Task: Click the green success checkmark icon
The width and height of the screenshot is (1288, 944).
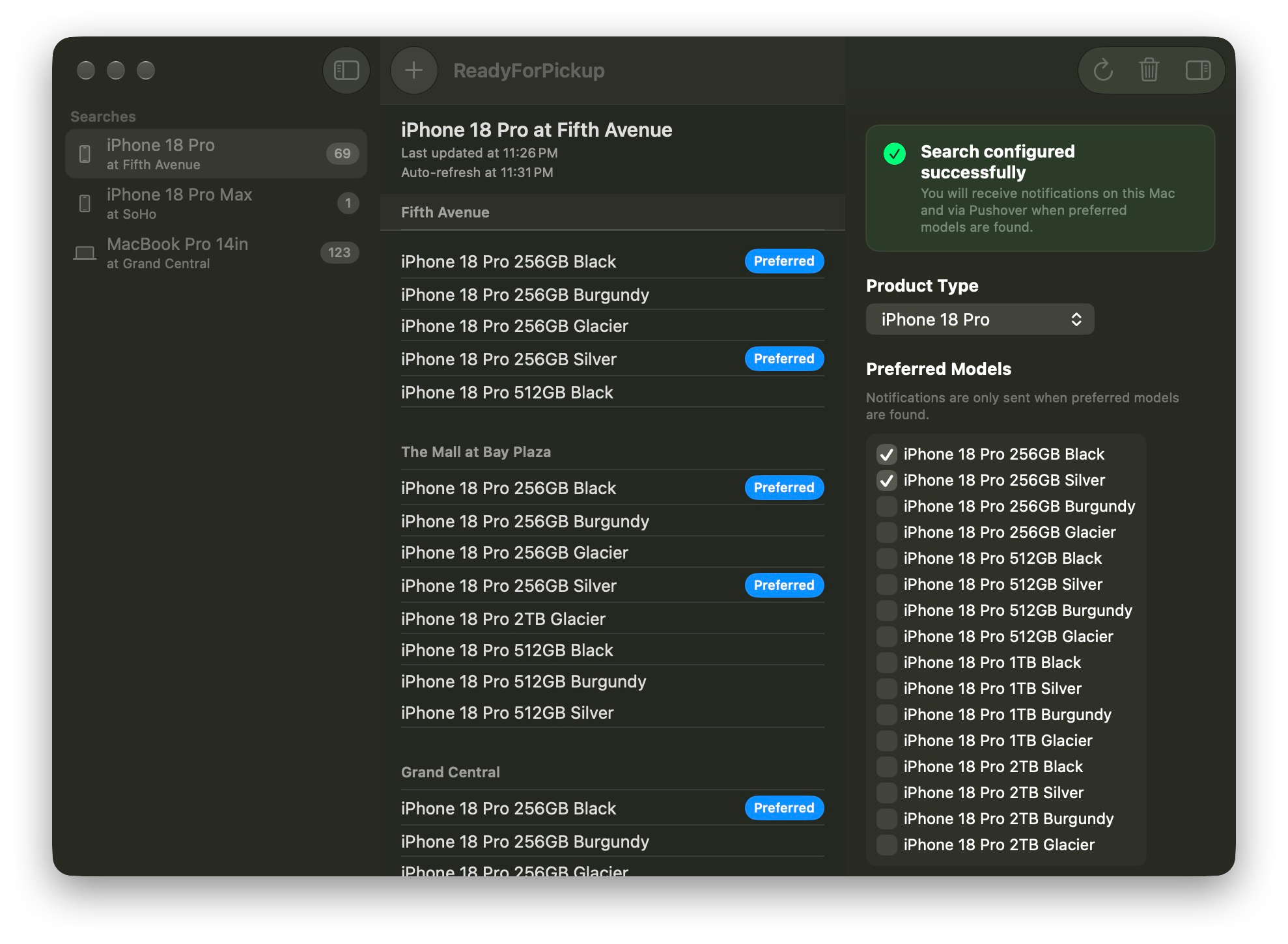Action: 895,154
